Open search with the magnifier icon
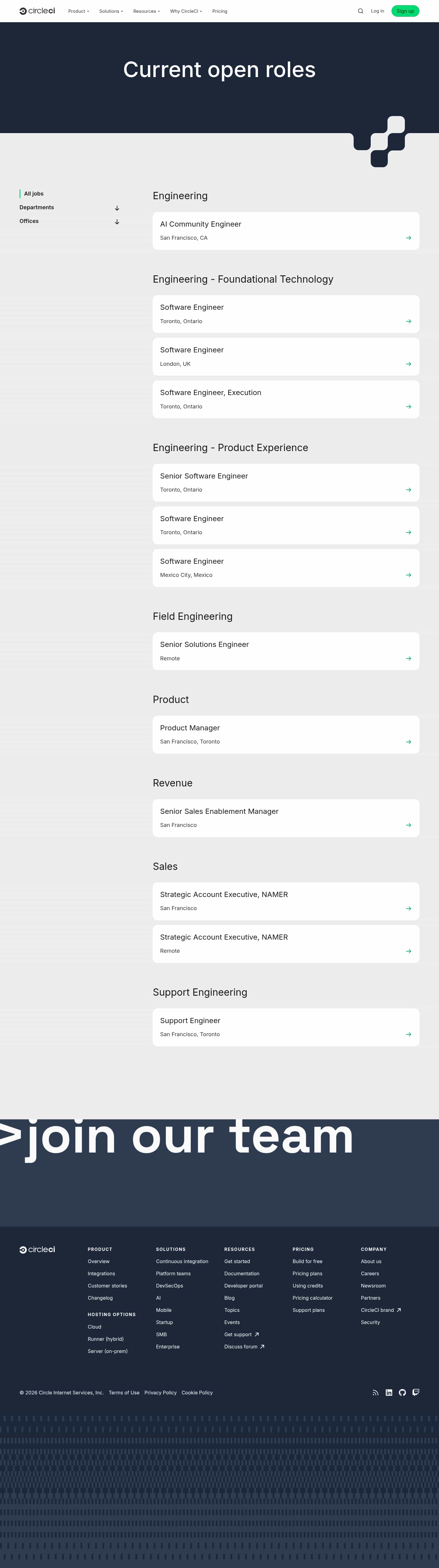The image size is (439, 1568). pos(360,10)
